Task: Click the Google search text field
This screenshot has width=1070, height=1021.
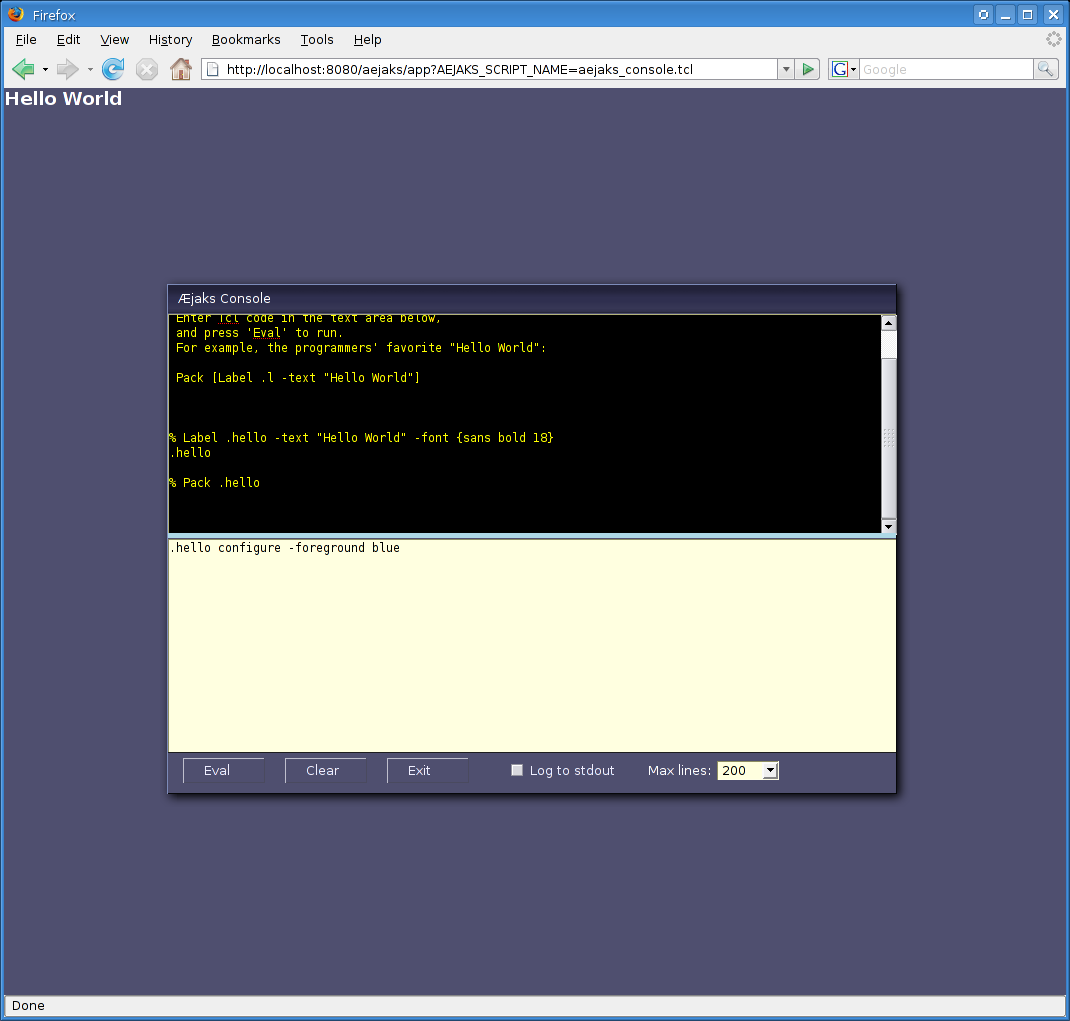Action: tap(945, 69)
